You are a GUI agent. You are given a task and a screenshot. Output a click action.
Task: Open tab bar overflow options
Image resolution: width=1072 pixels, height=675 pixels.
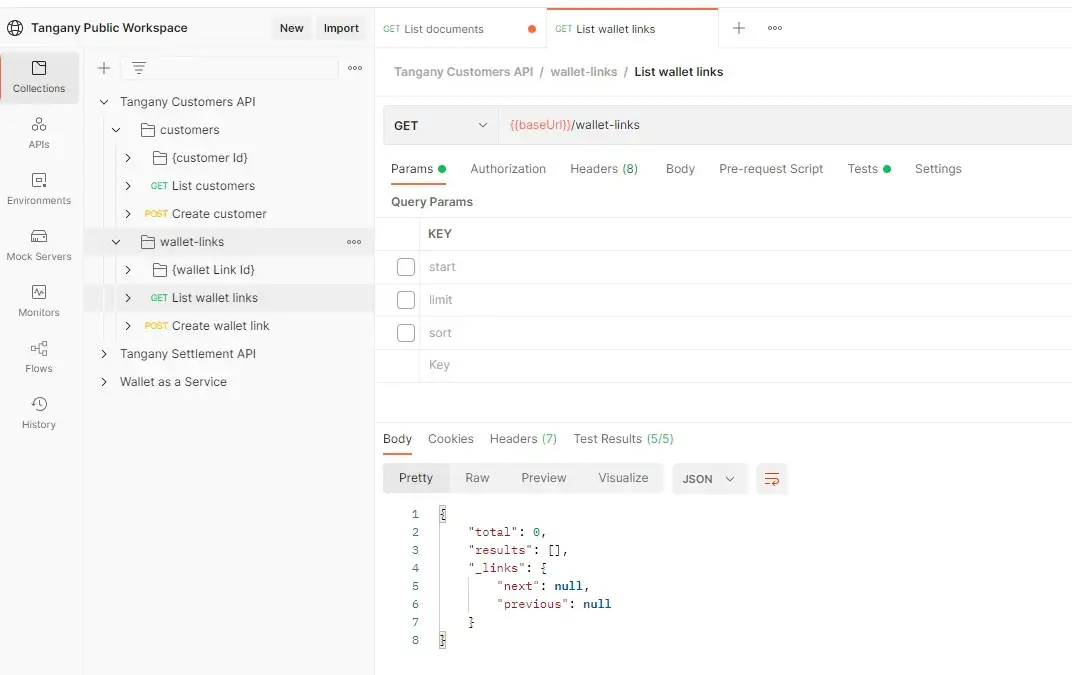tap(775, 28)
